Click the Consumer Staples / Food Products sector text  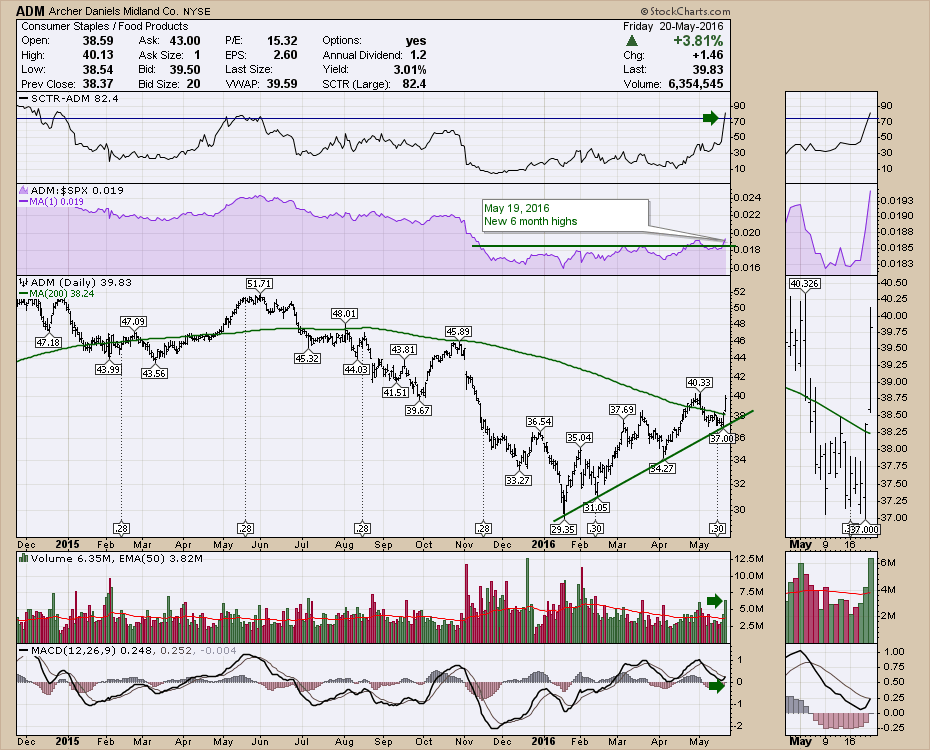[x=104, y=26]
